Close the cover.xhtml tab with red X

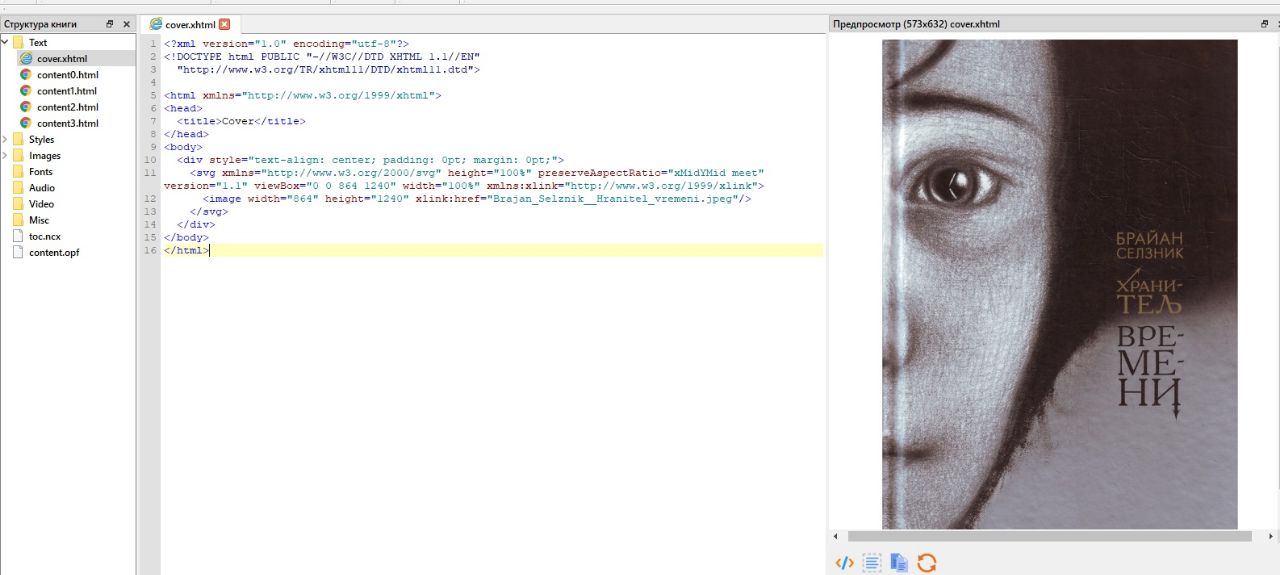click(x=224, y=24)
